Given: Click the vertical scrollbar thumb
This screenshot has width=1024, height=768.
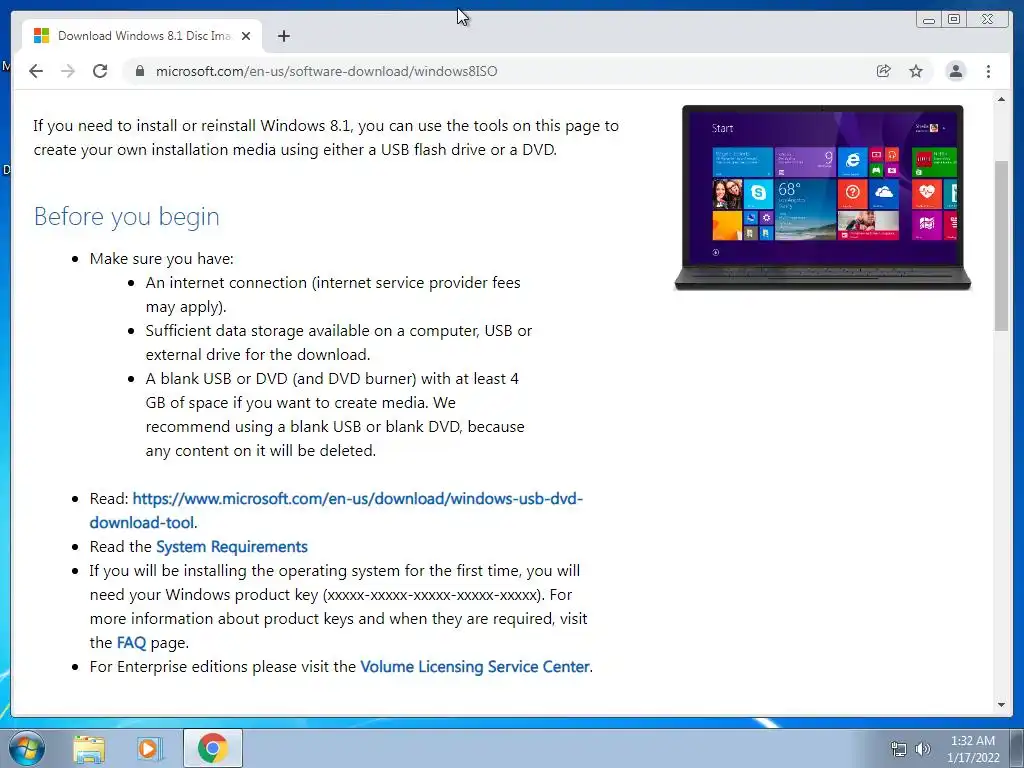Looking at the screenshot, I should 1001,245.
